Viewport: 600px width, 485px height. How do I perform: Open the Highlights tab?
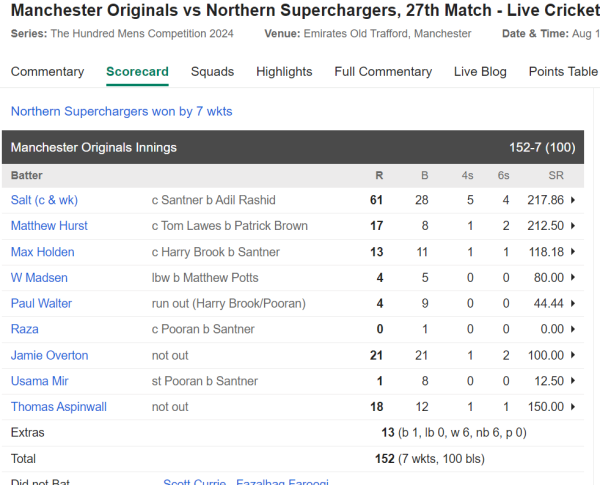284,72
